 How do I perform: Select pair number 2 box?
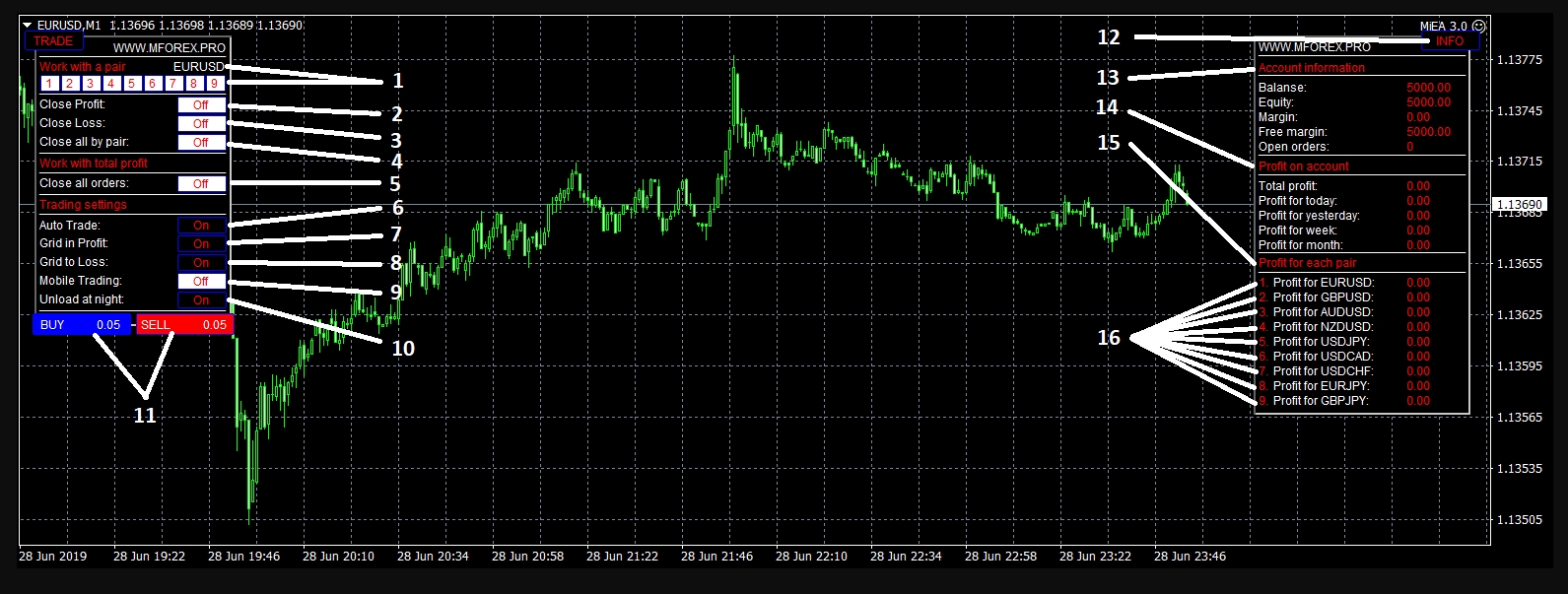pyautogui.click(x=70, y=84)
